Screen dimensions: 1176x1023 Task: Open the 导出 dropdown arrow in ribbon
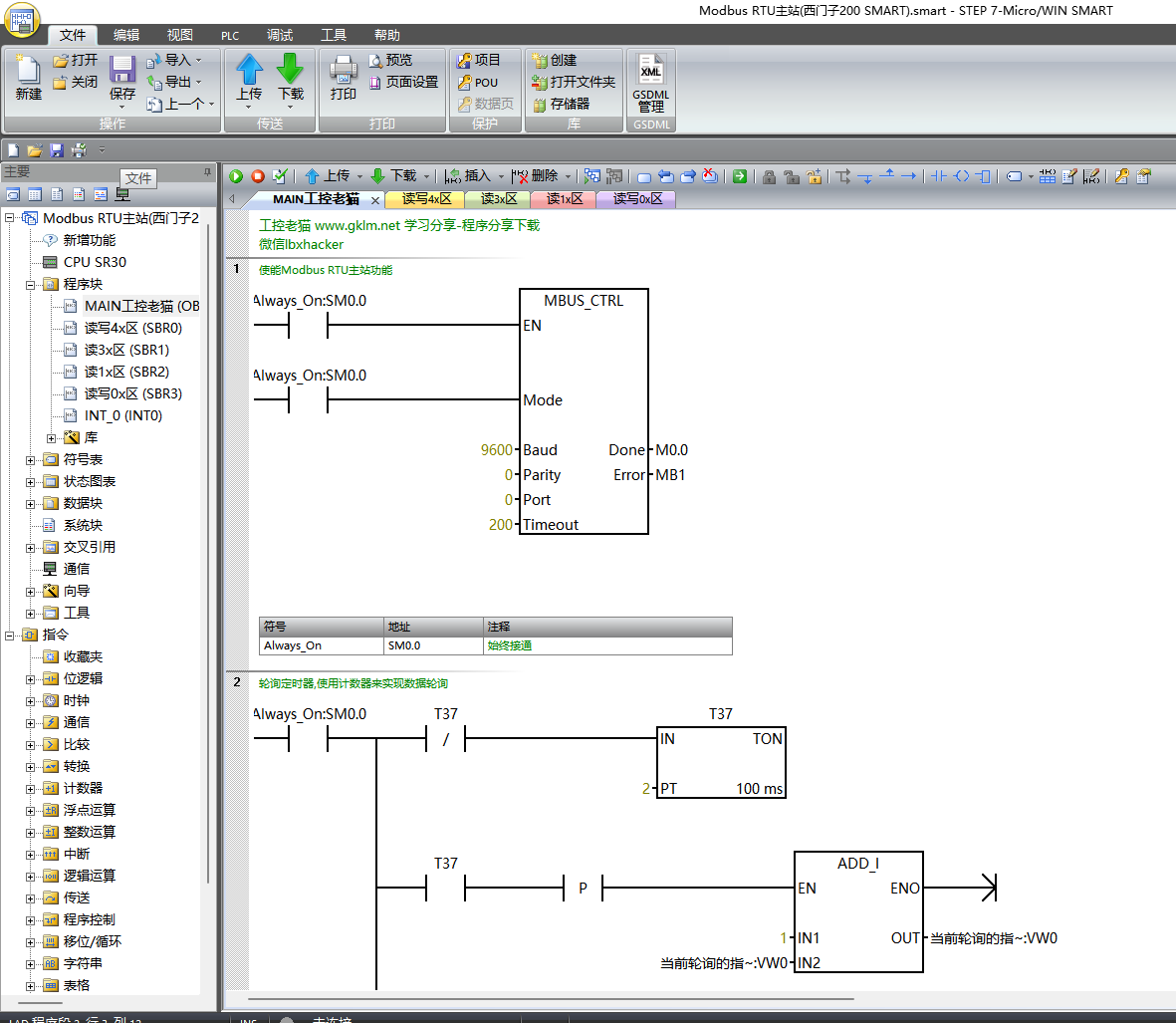199,83
